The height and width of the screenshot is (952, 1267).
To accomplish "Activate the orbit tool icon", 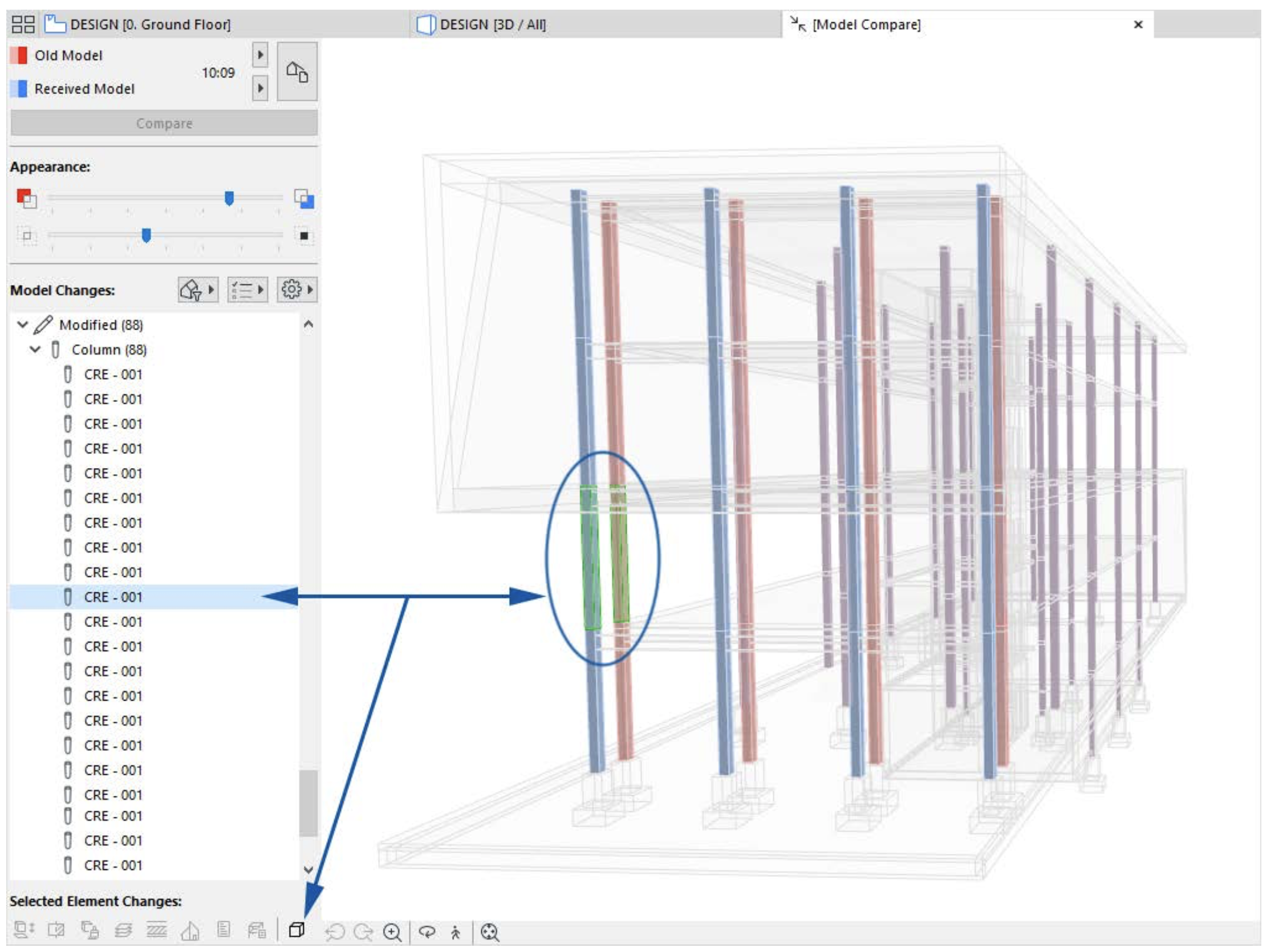I will click(x=427, y=932).
